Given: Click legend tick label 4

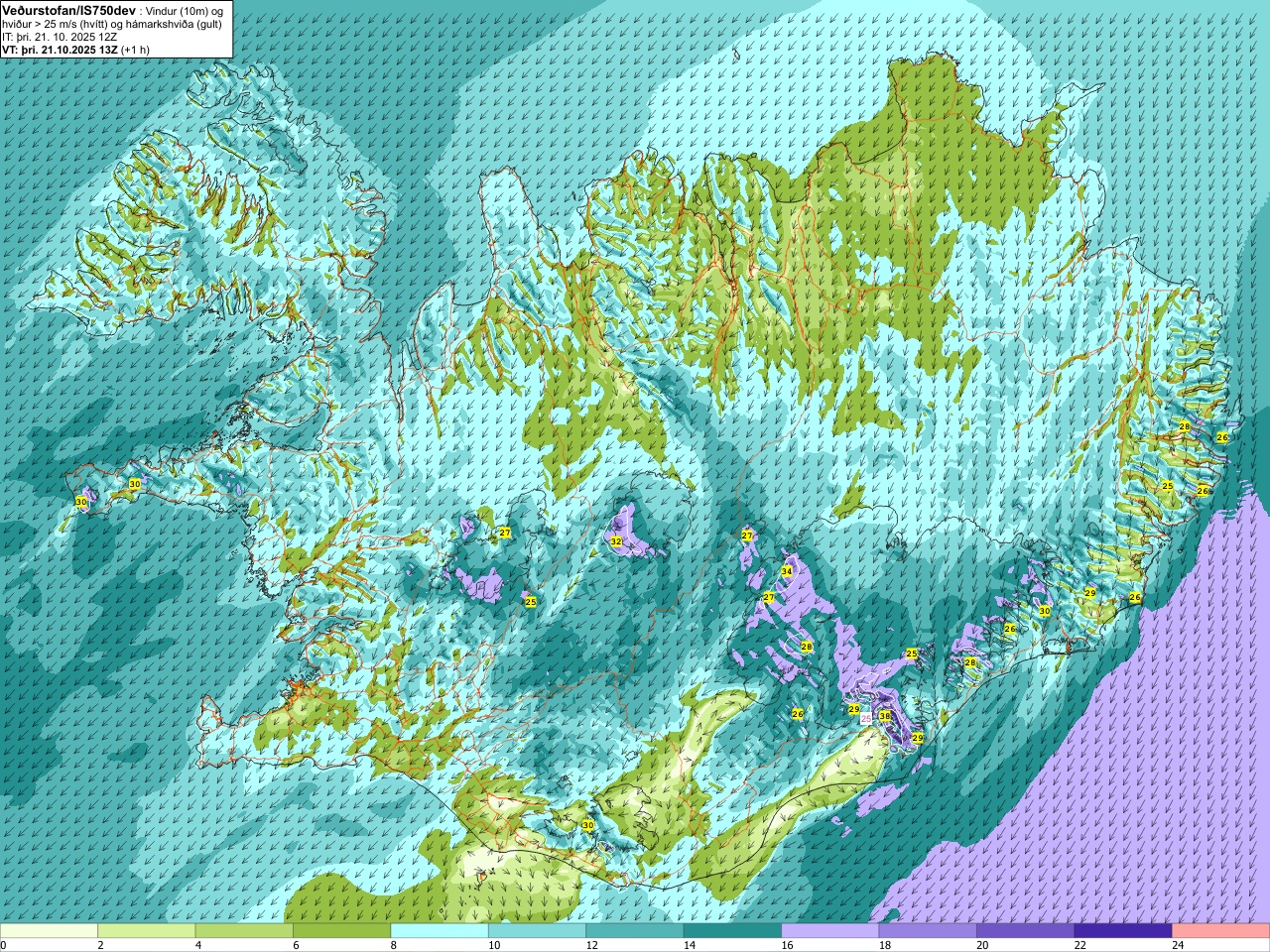Looking at the screenshot, I should (198, 945).
